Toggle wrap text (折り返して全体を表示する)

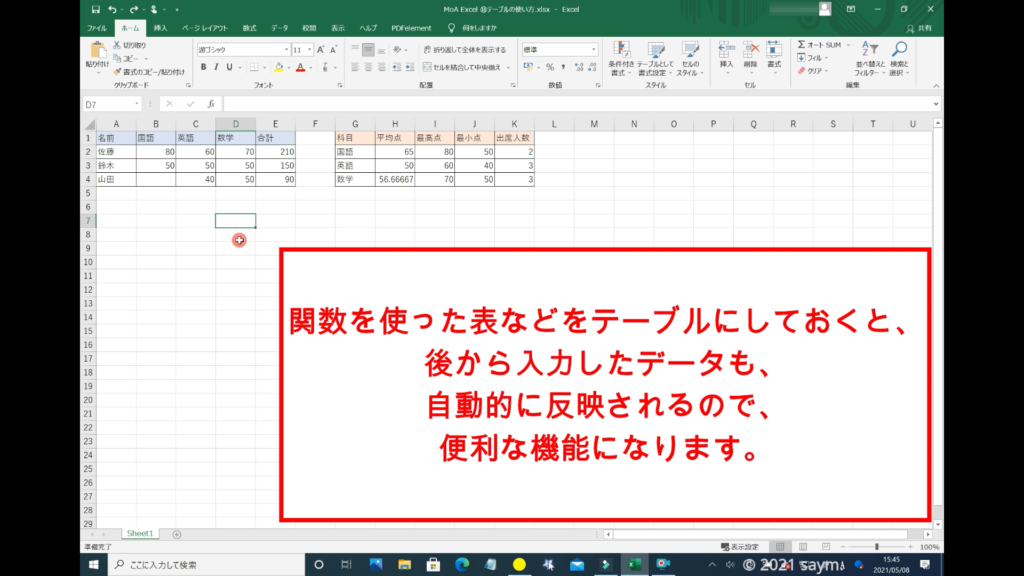463,49
